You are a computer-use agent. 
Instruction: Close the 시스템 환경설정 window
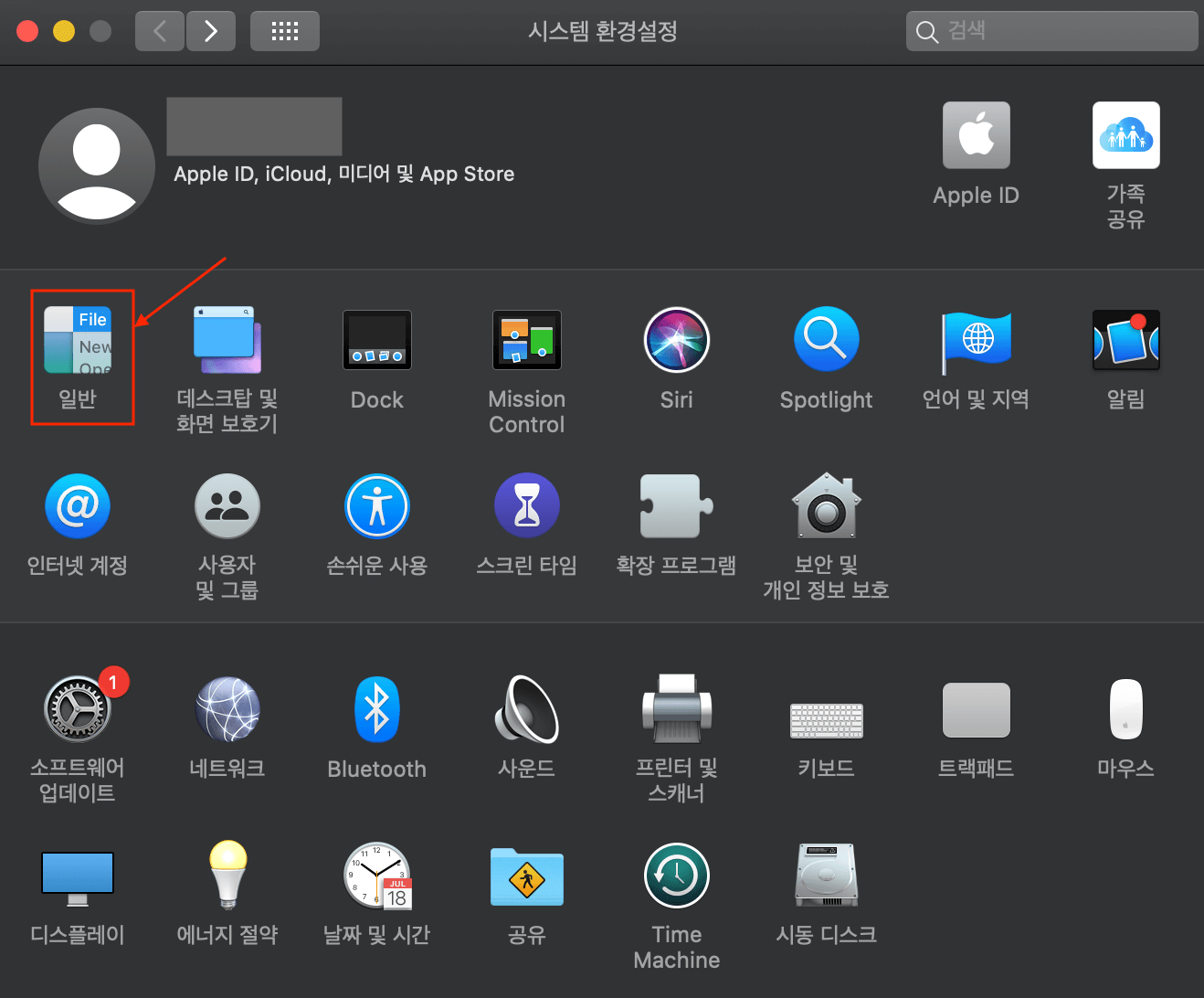coord(27,31)
